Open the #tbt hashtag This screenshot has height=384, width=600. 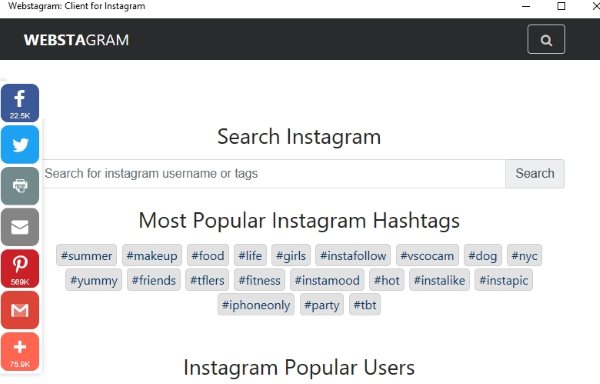tap(365, 305)
